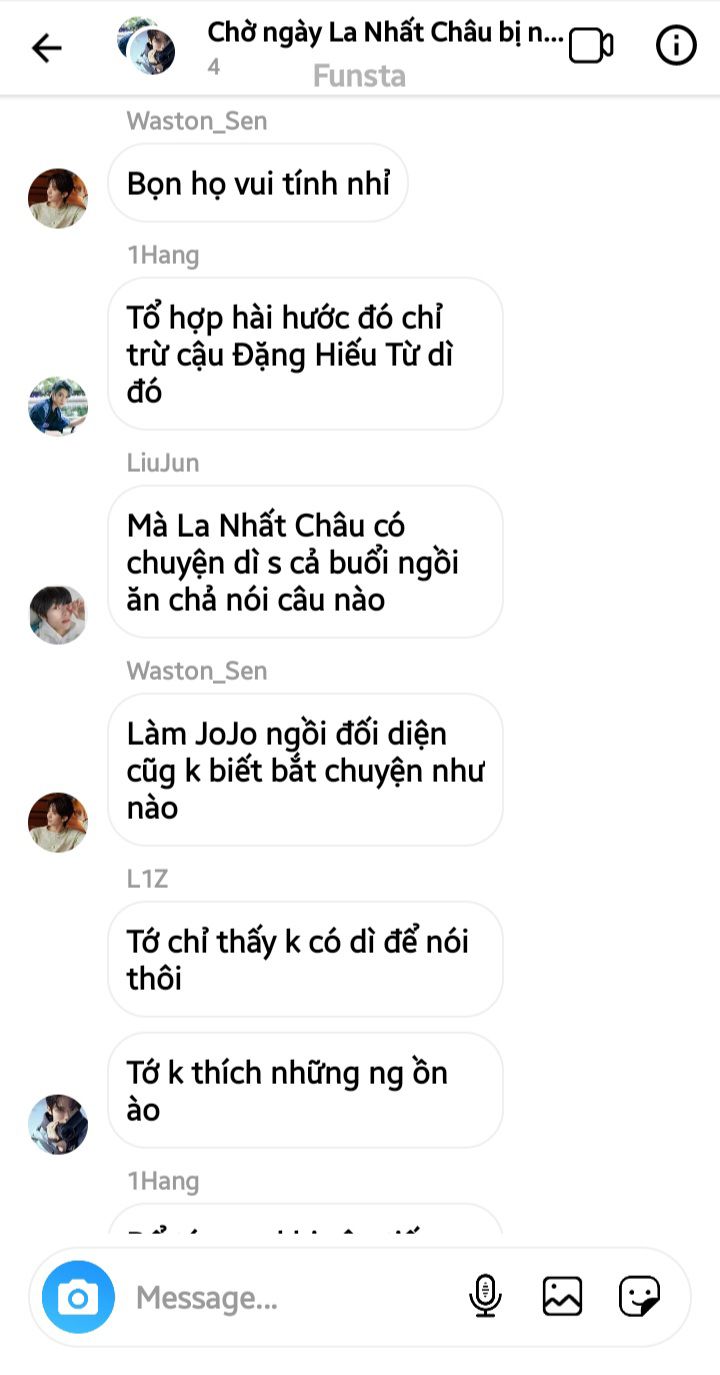Tap the group avatar in header

click(146, 46)
